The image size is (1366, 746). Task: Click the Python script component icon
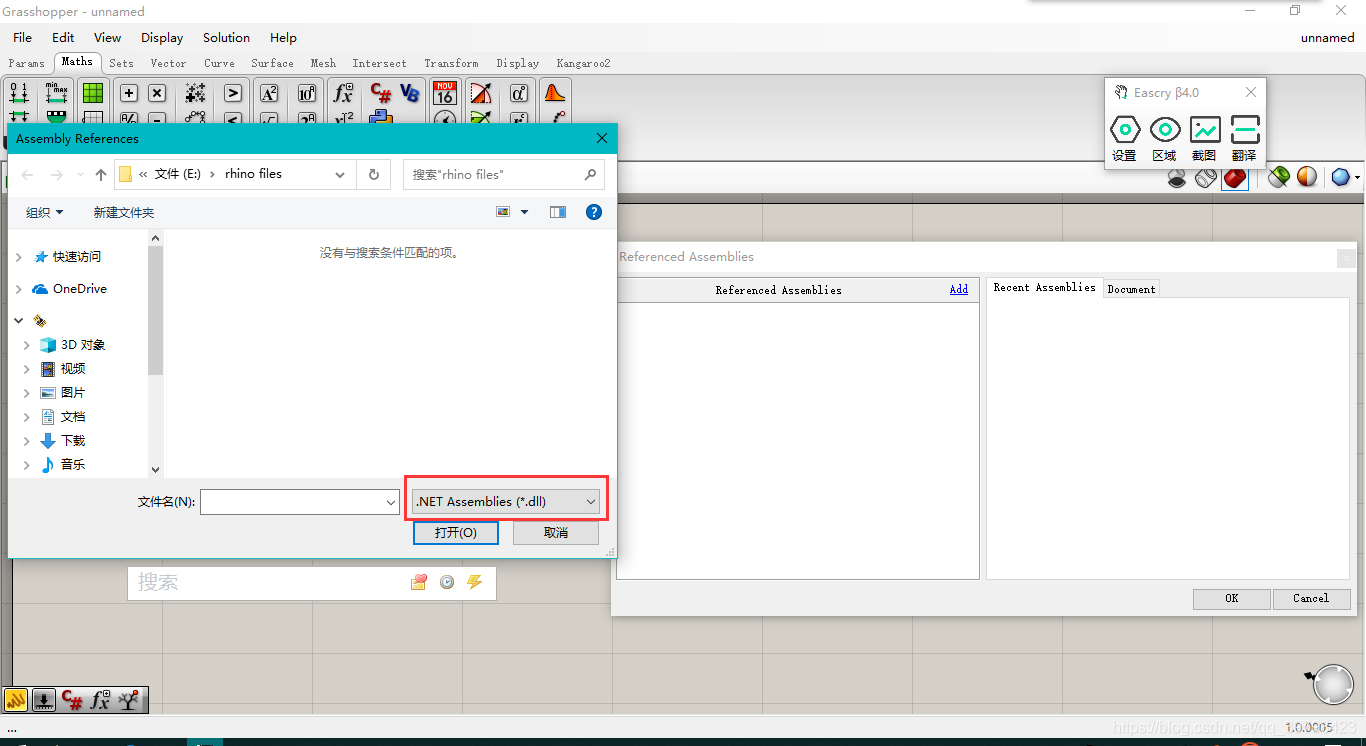[380, 116]
